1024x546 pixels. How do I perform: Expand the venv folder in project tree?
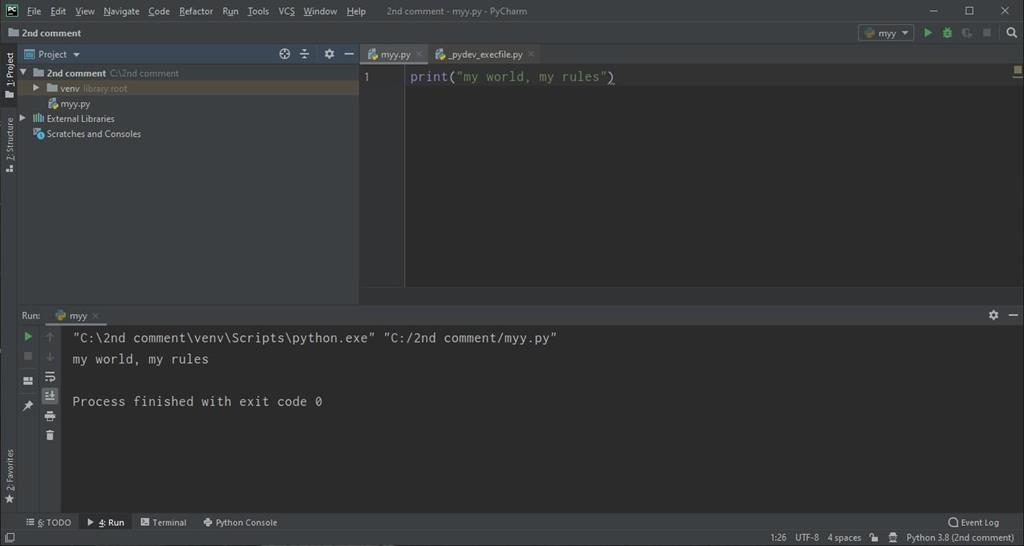(36, 88)
